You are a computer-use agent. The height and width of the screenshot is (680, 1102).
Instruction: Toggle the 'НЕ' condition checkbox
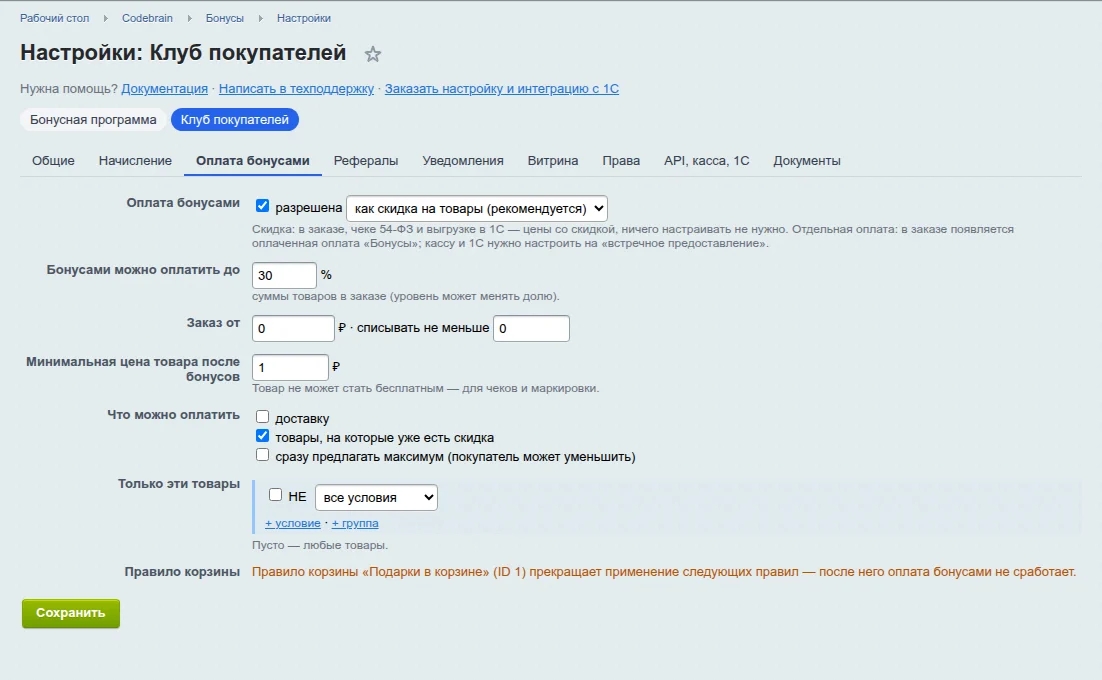point(276,495)
